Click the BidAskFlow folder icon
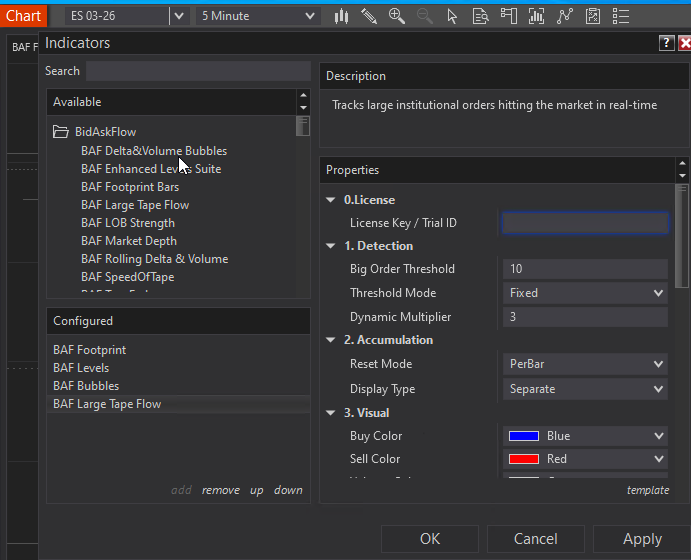Image resolution: width=691 pixels, height=560 pixels. pos(60,132)
